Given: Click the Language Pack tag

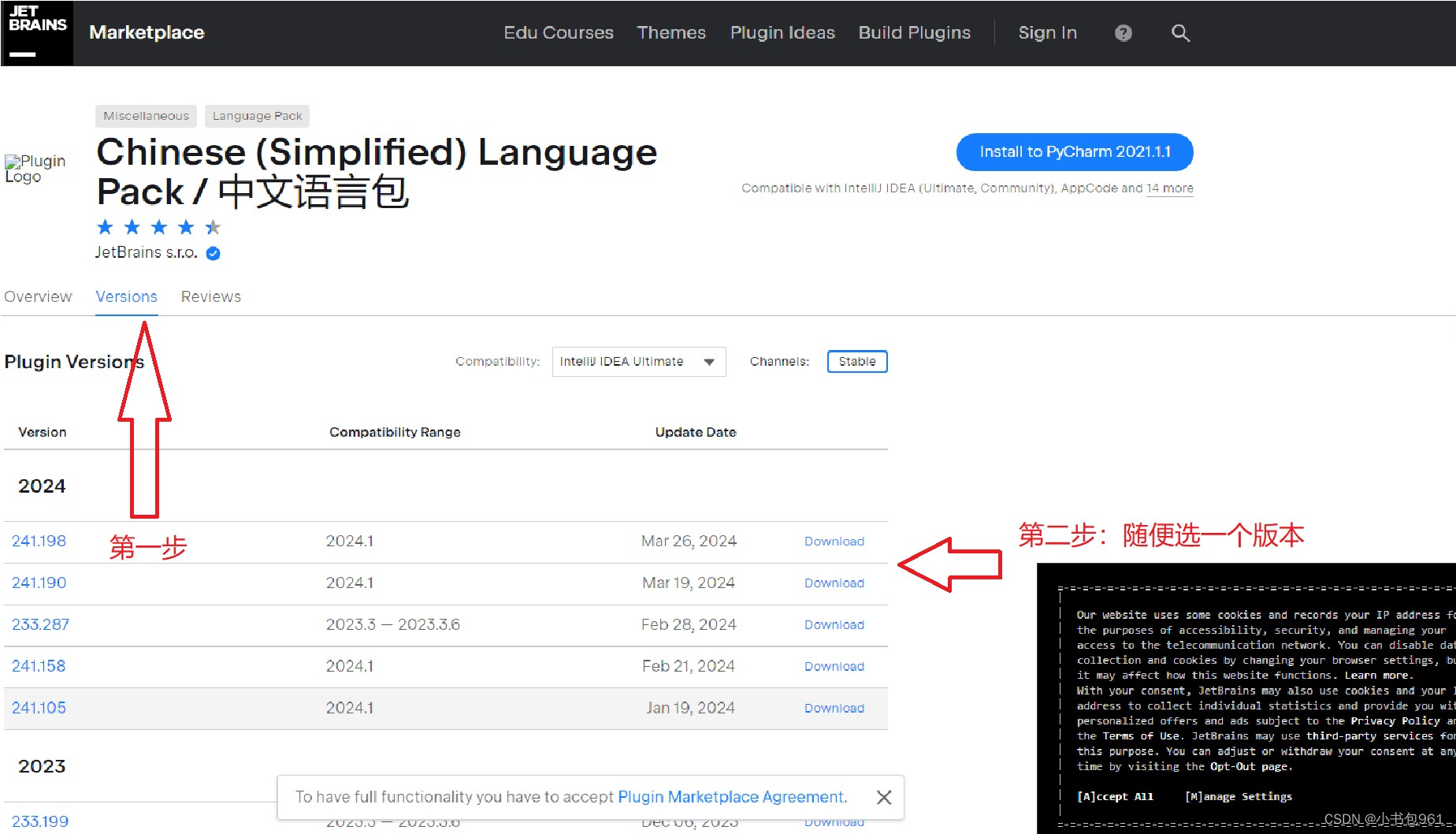Looking at the screenshot, I should 257,116.
